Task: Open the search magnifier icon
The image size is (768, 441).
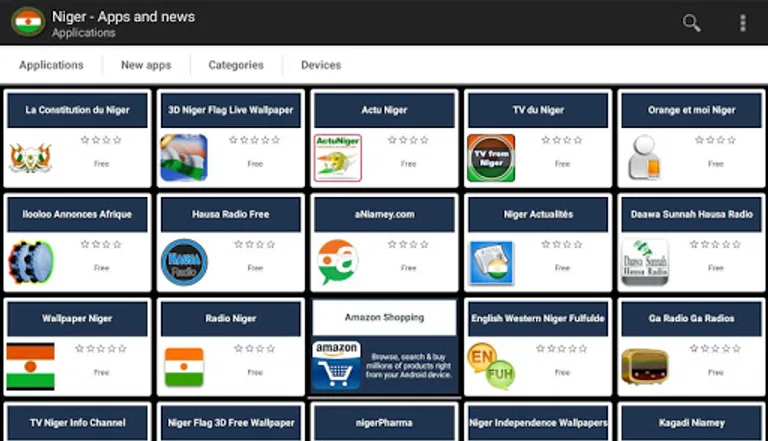Action: 691,23
